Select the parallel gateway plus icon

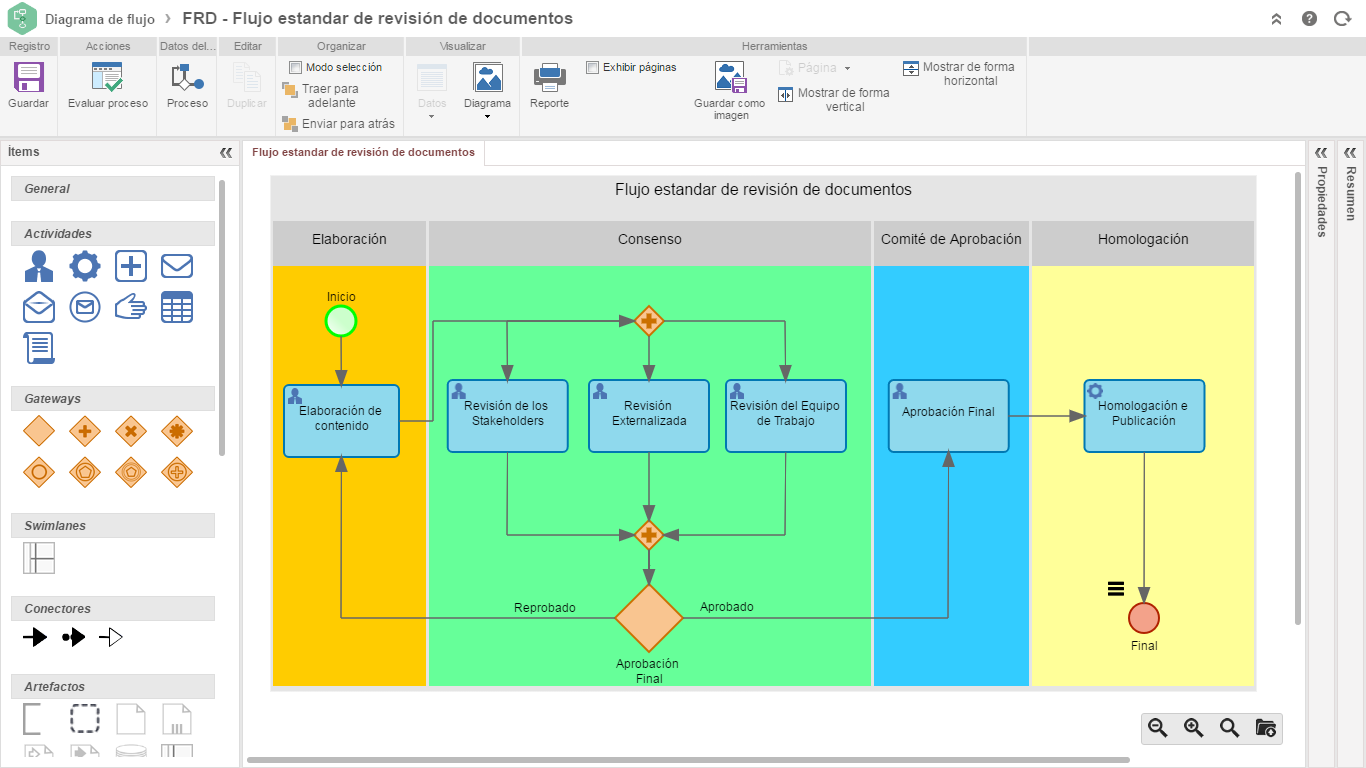tap(85, 432)
